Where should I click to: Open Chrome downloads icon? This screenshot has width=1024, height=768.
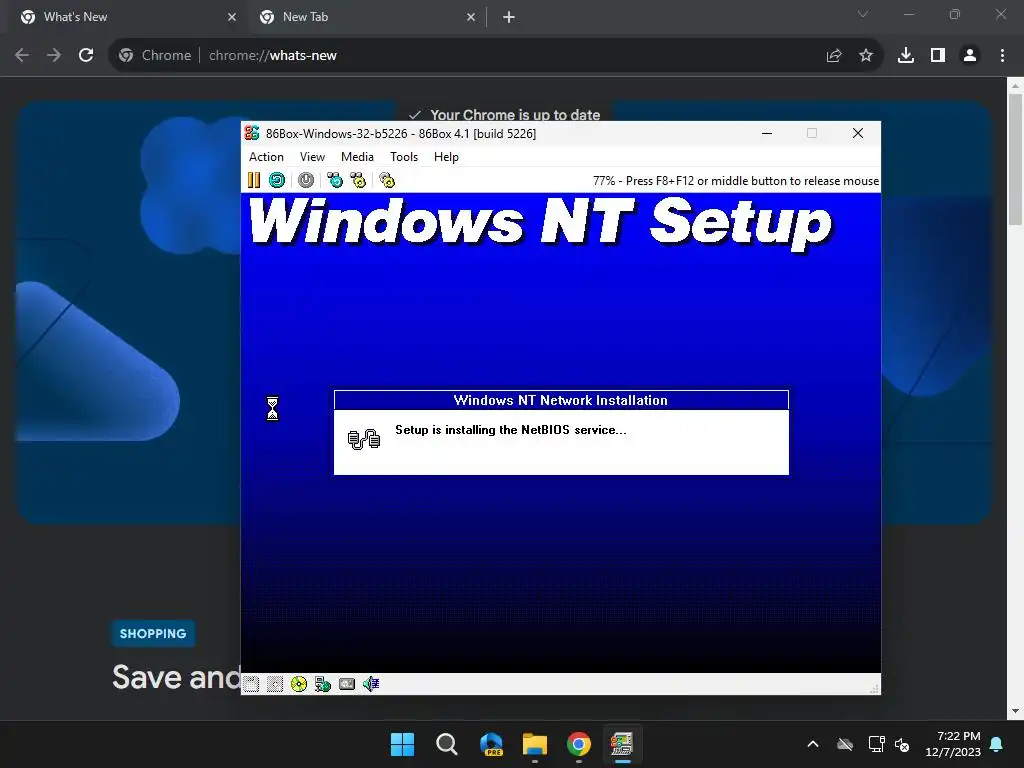[906, 56]
